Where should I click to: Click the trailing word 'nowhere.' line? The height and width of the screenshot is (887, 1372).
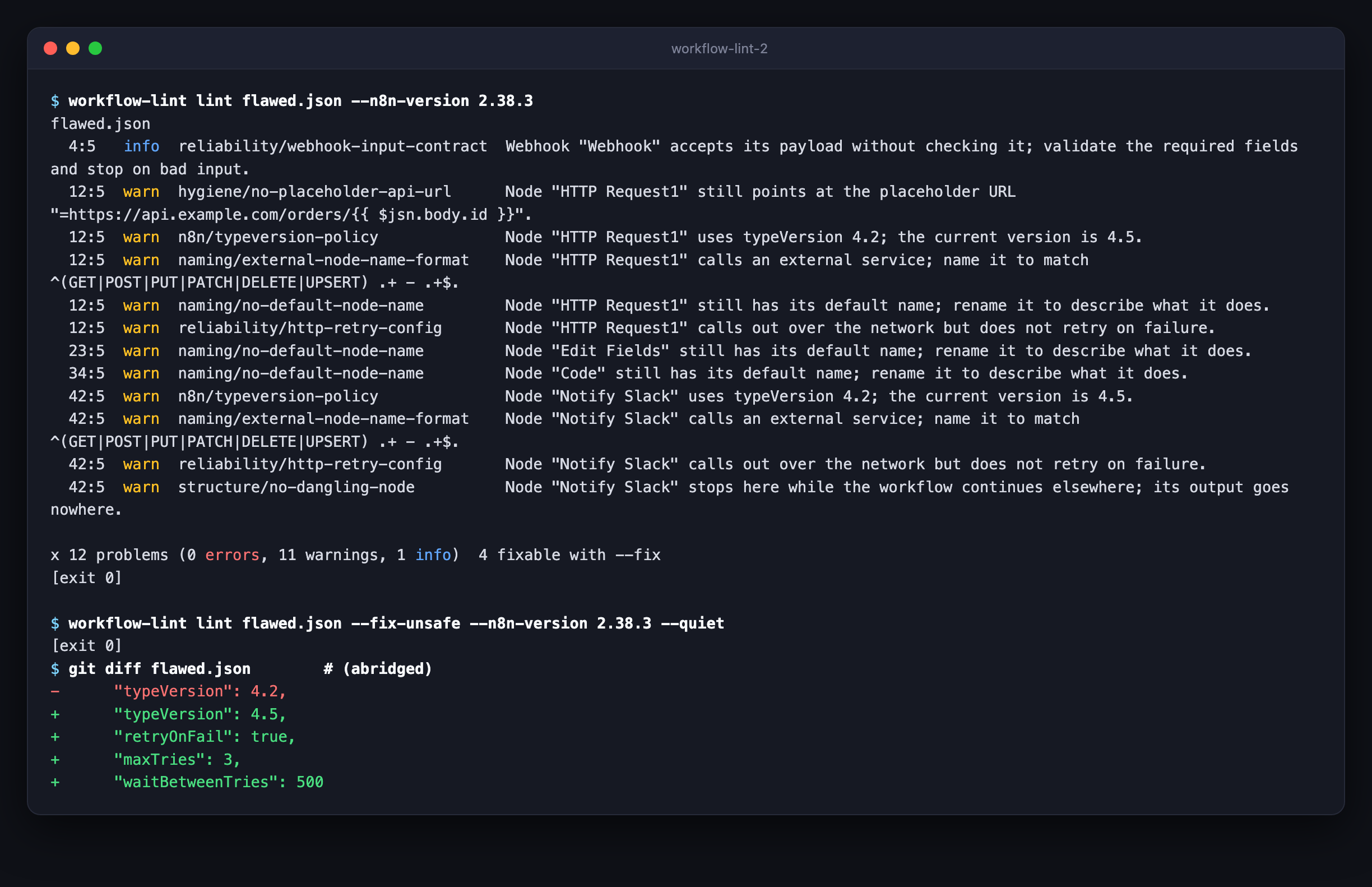86,510
